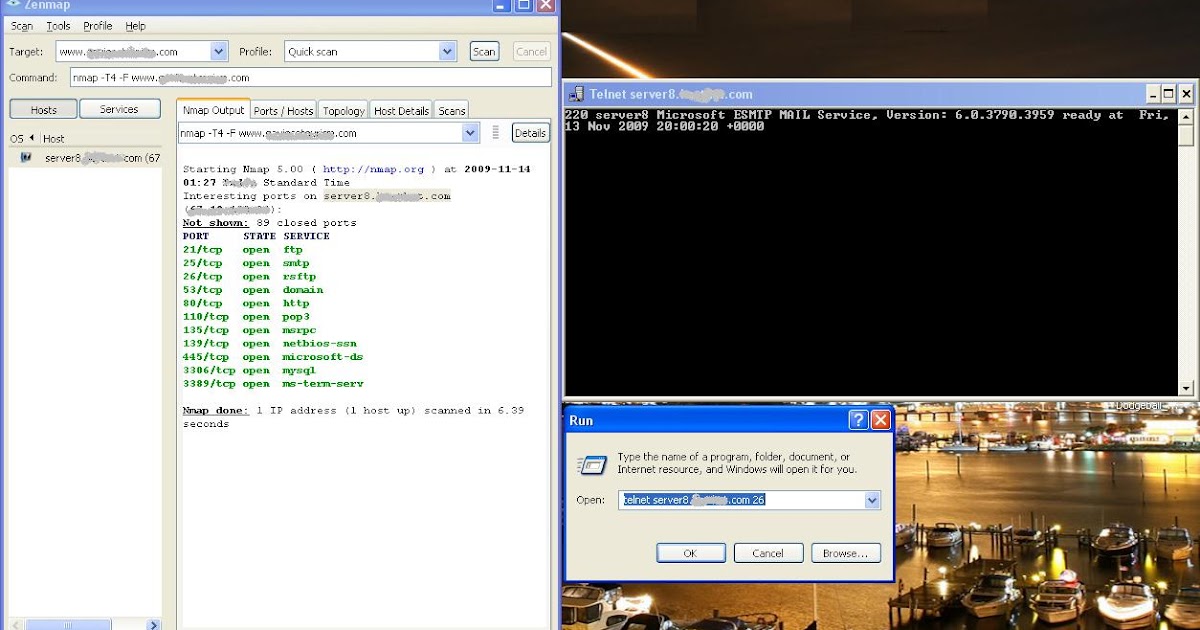Maximize the Zenmap window
This screenshot has height=630, width=1200.
[525, 5]
